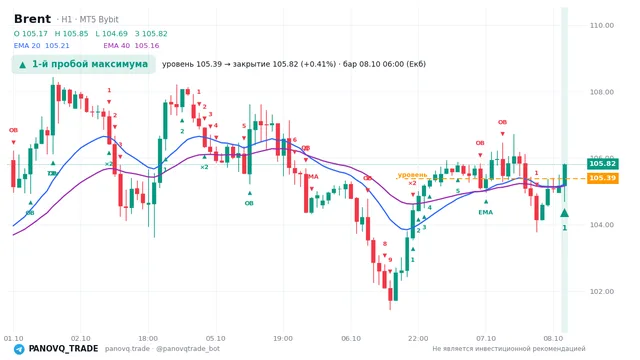The width and height of the screenshot is (640, 360).
Task: Click the green "EMA" marker near 07.10
Action: pyautogui.click(x=486, y=212)
